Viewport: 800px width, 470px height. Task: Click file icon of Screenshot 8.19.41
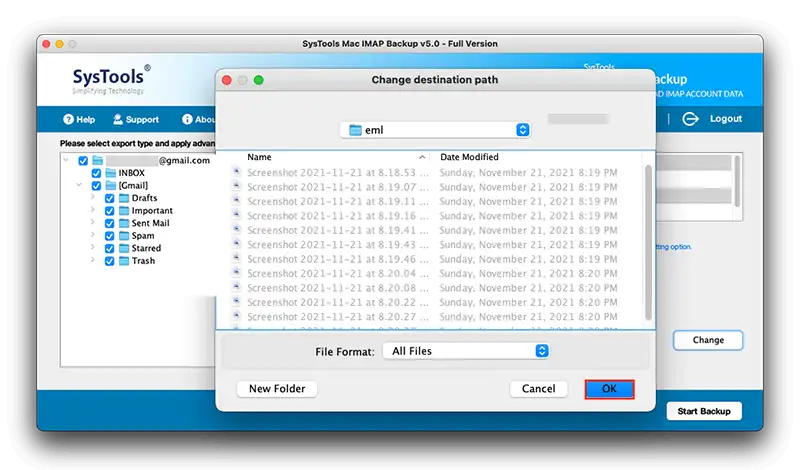point(236,230)
